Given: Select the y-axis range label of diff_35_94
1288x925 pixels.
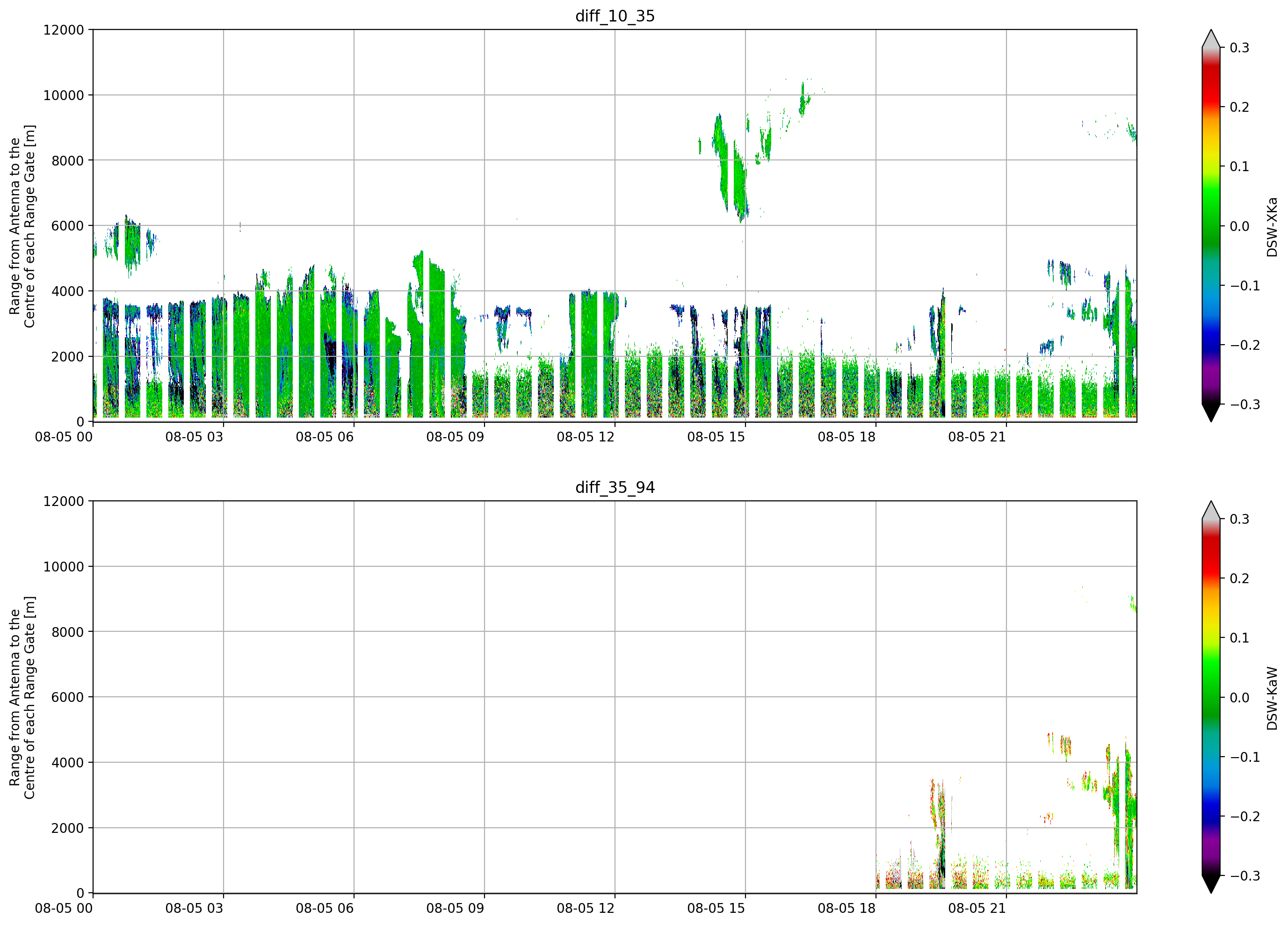Looking at the screenshot, I should tap(22, 697).
